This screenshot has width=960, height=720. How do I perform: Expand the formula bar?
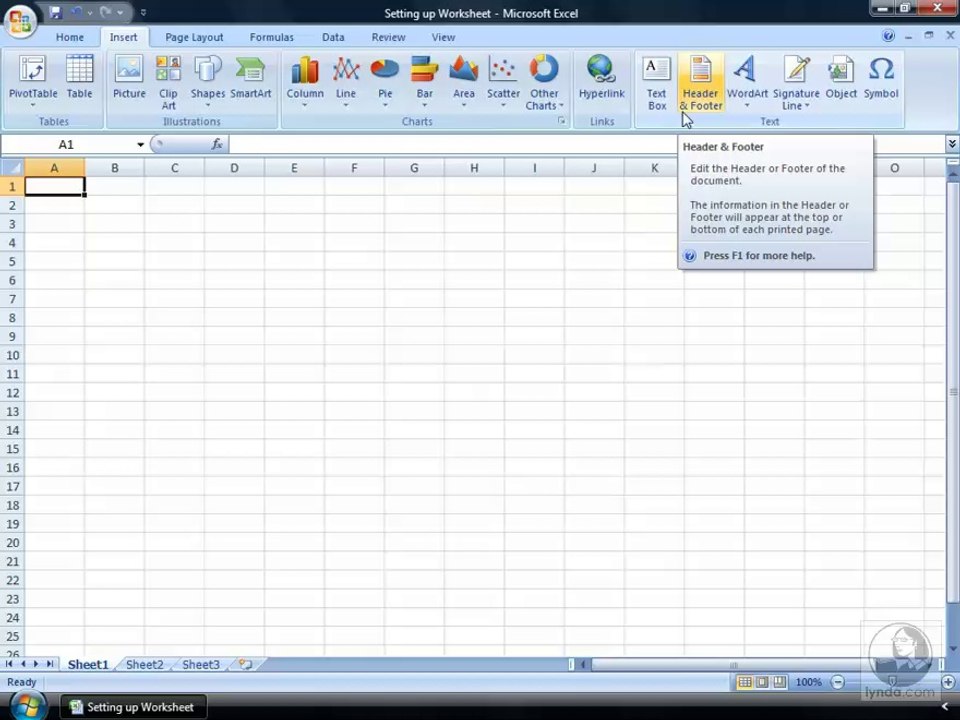coord(952,144)
